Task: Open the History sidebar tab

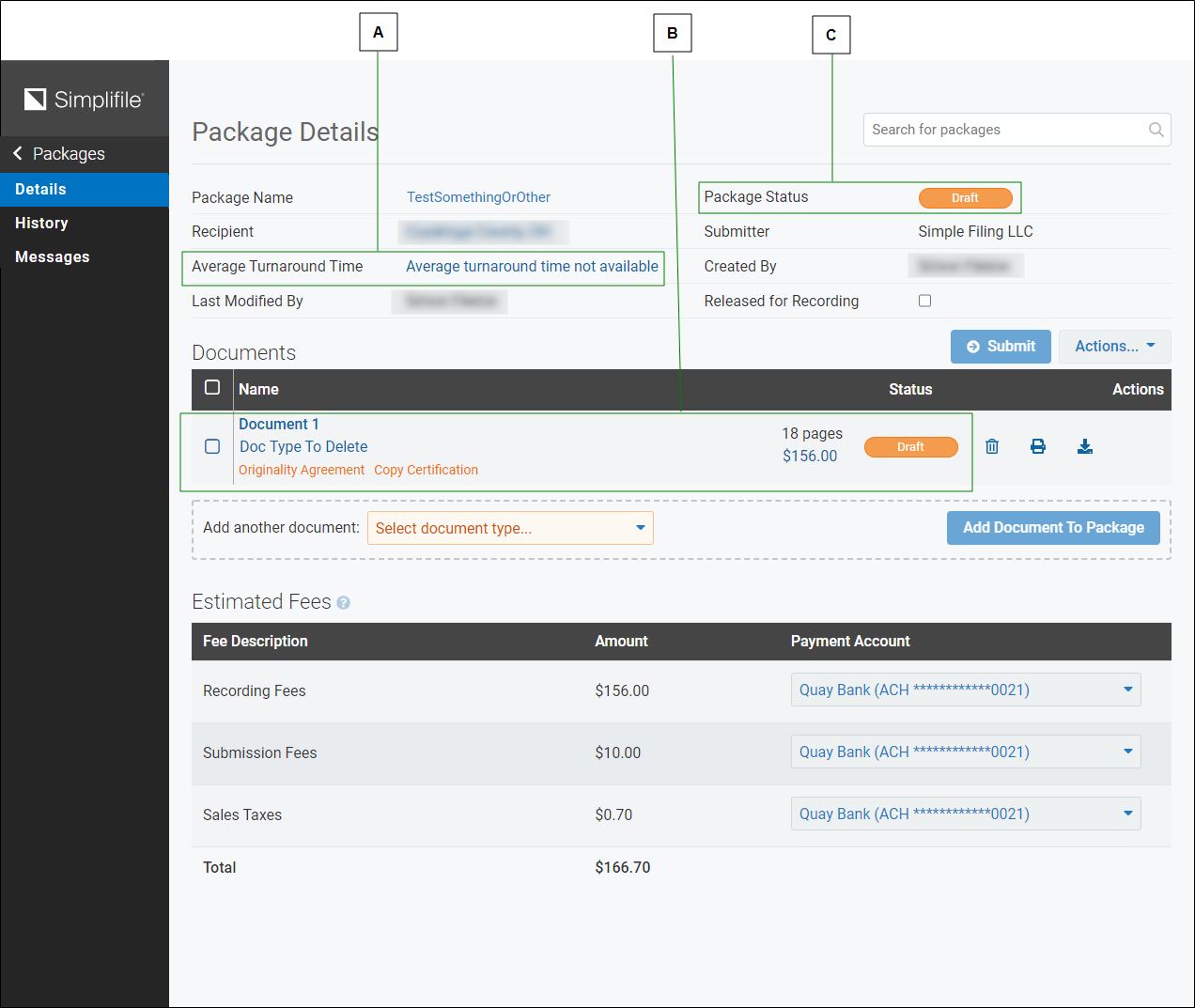Action: click(x=42, y=223)
